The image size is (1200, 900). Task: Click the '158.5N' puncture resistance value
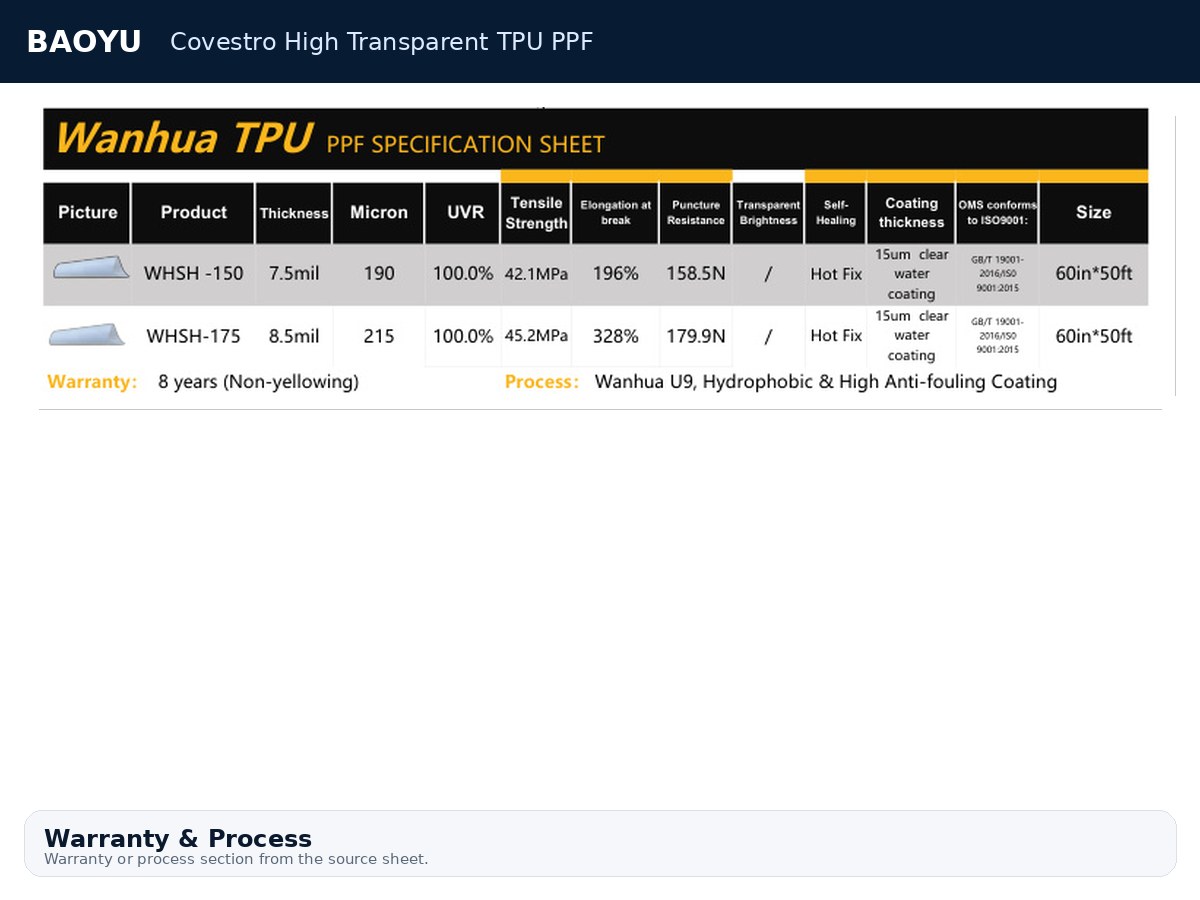696,273
